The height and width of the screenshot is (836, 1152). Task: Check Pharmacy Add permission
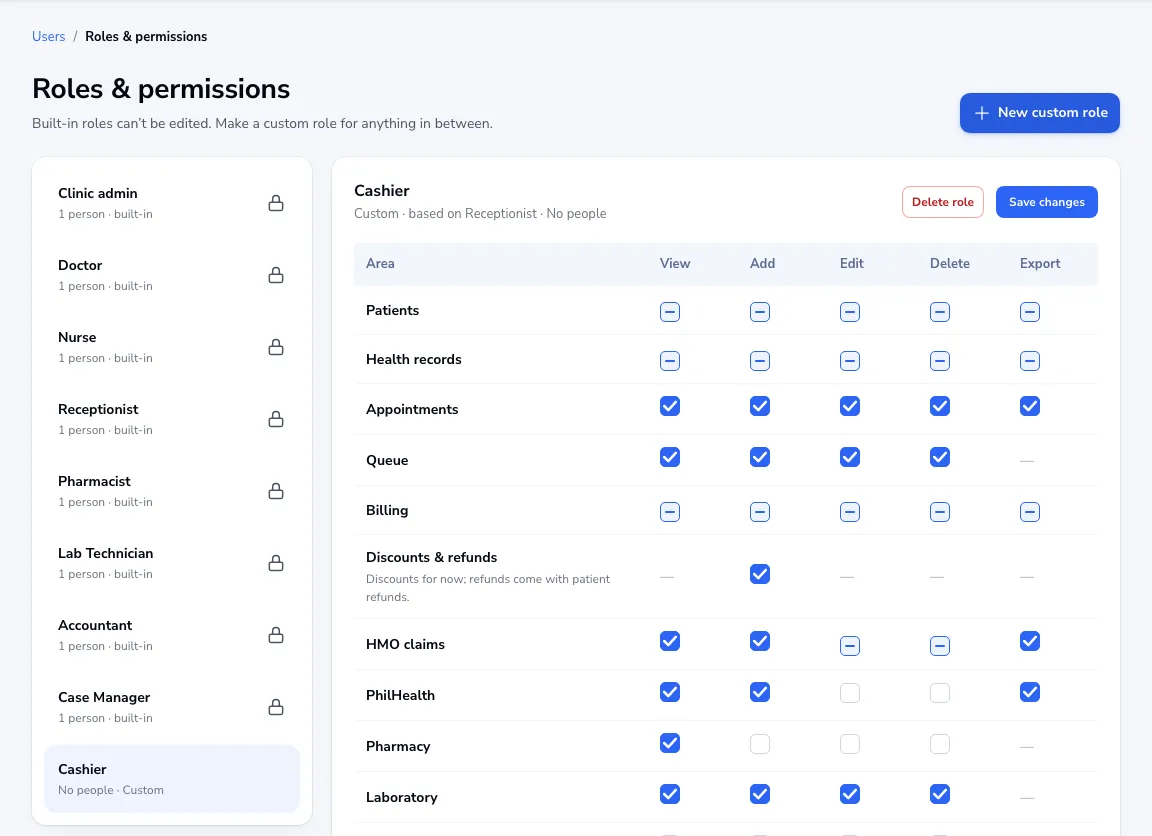(x=760, y=744)
